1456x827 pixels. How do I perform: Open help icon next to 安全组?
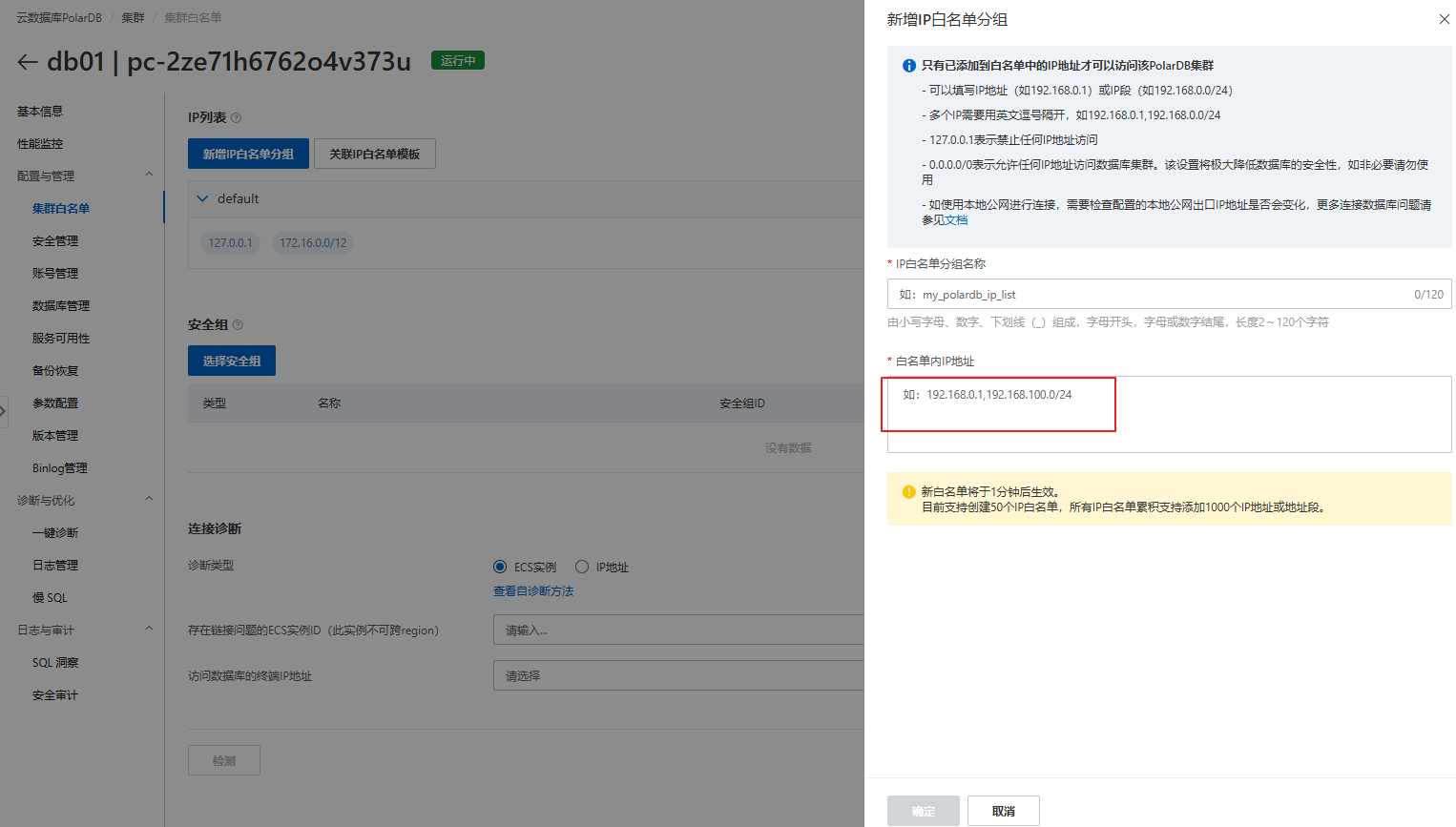(238, 324)
